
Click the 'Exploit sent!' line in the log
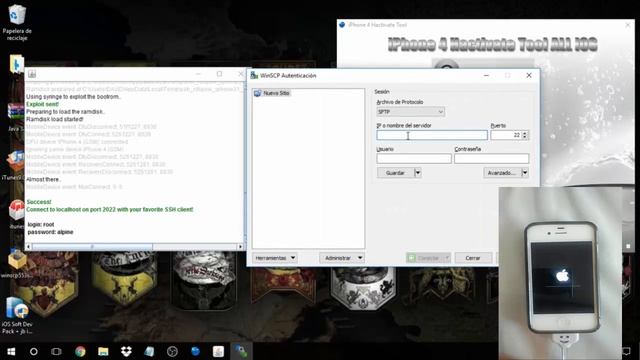click(x=42, y=104)
